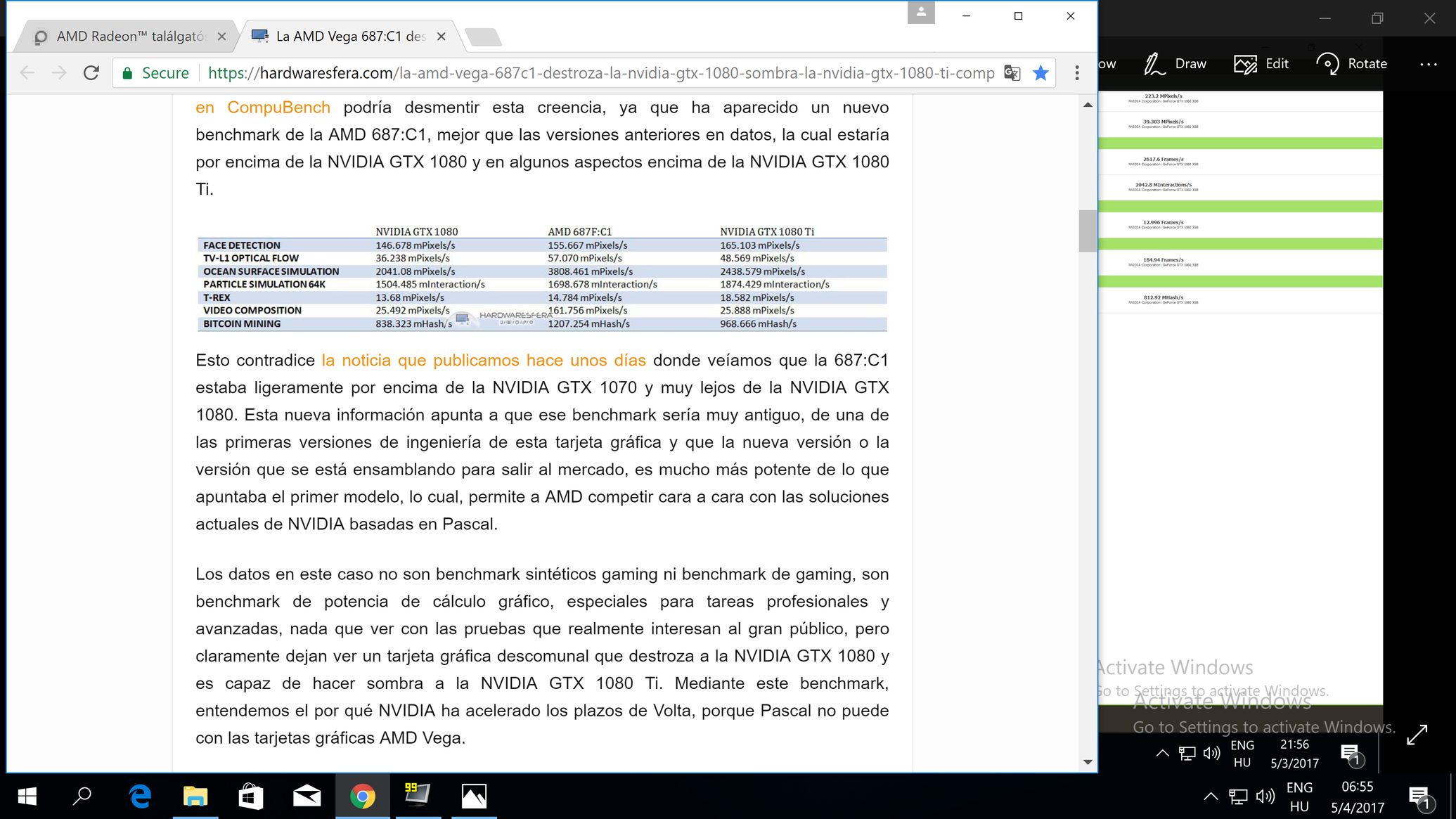Screen dimensions: 1456x819
Task: Switch to Chrome via its taskbar icon
Action: click(363, 796)
